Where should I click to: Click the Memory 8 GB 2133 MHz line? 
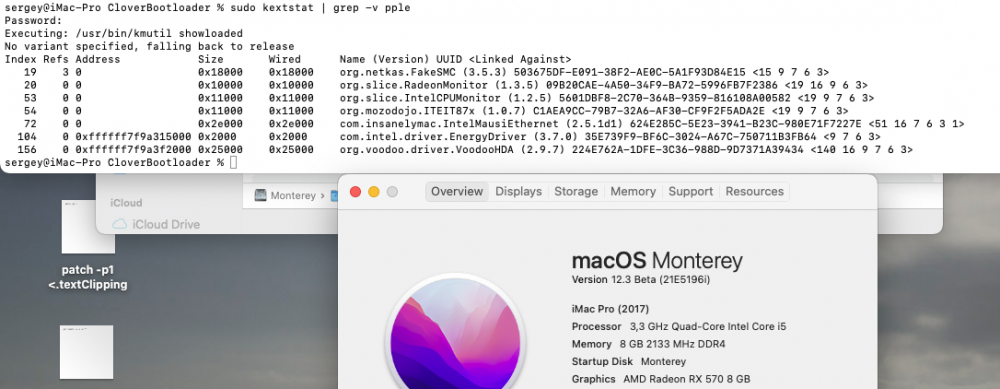click(x=649, y=344)
